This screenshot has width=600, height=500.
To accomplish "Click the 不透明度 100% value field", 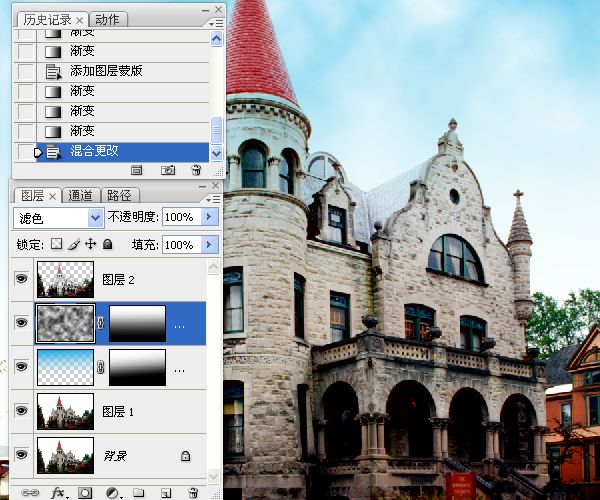I will (182, 217).
